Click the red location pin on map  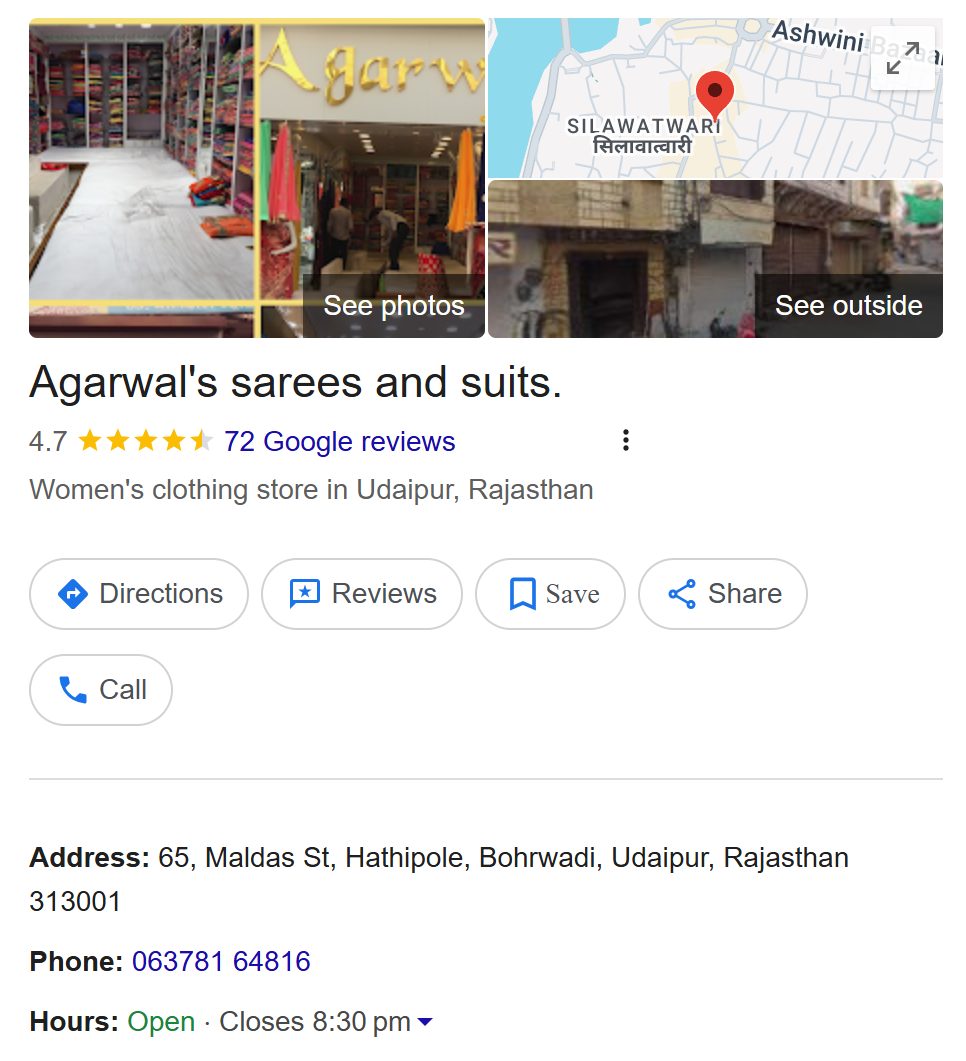tap(714, 95)
